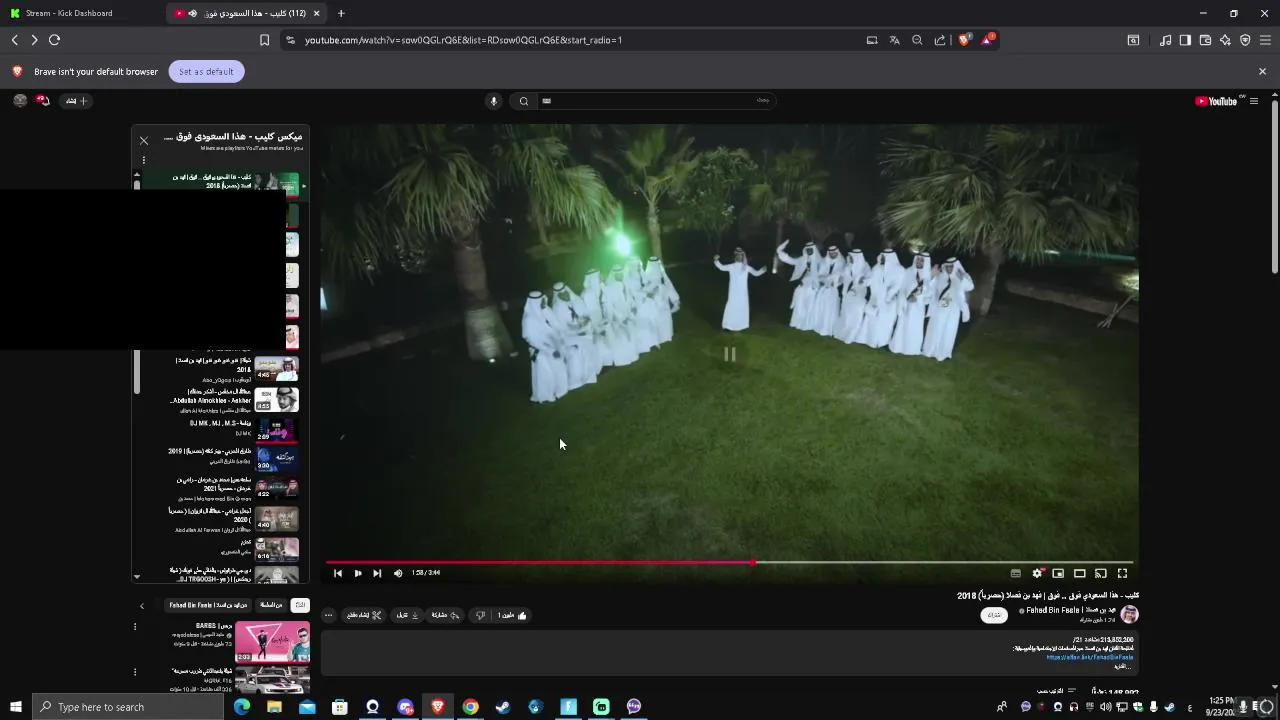Enable miniplayer mode
1280x720 pixels.
tap(1058, 573)
